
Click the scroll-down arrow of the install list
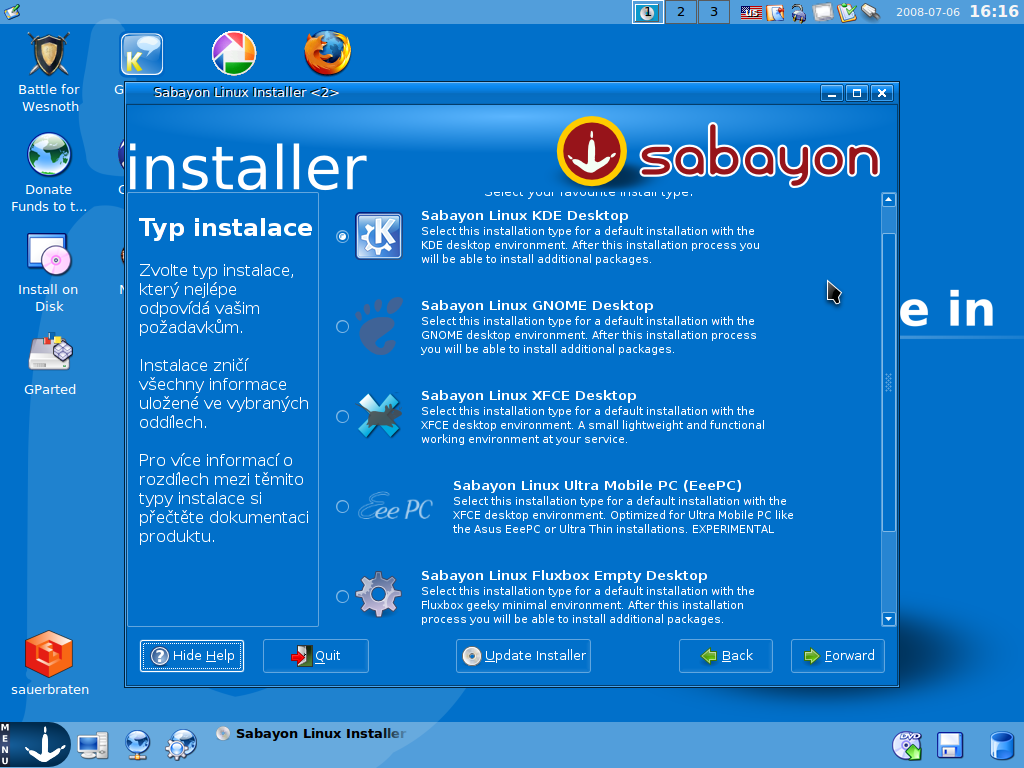[888, 618]
